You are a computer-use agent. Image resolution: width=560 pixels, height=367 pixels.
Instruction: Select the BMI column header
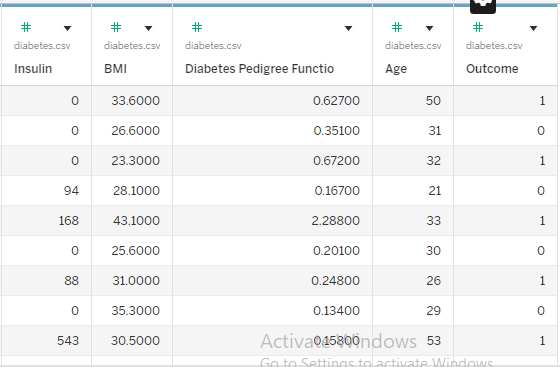115,69
